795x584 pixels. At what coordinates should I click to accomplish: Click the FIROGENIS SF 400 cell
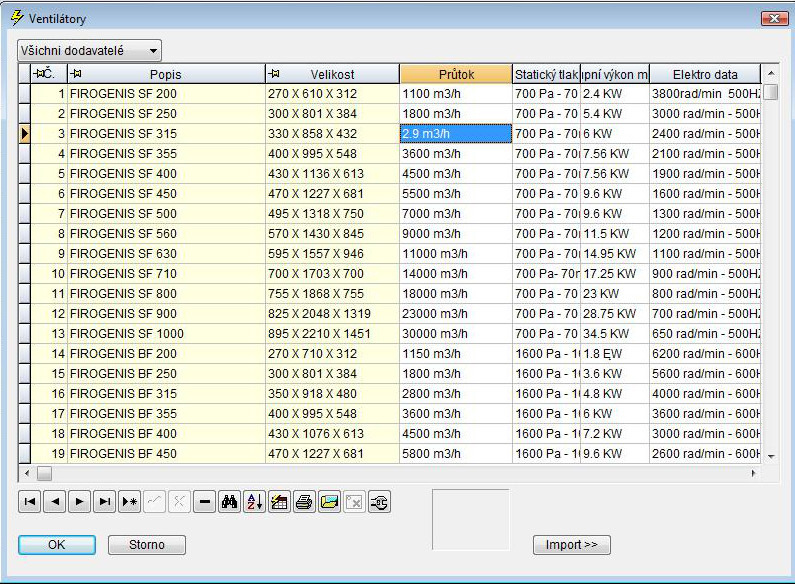tap(166, 174)
